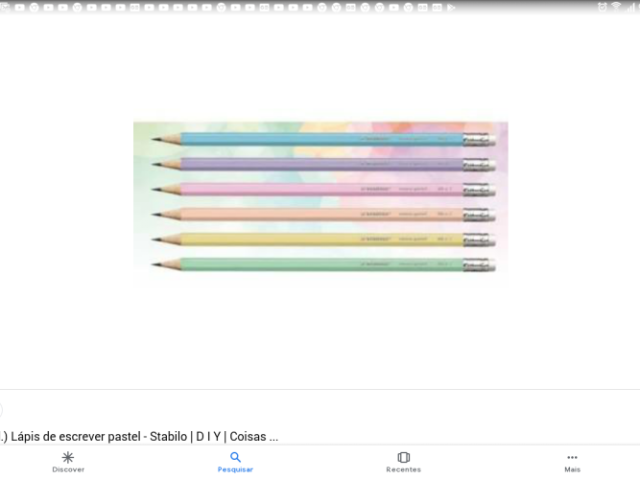Tap the yellow pastel pencil in the image
Image resolution: width=640 pixels, height=479 pixels.
[x=323, y=240]
